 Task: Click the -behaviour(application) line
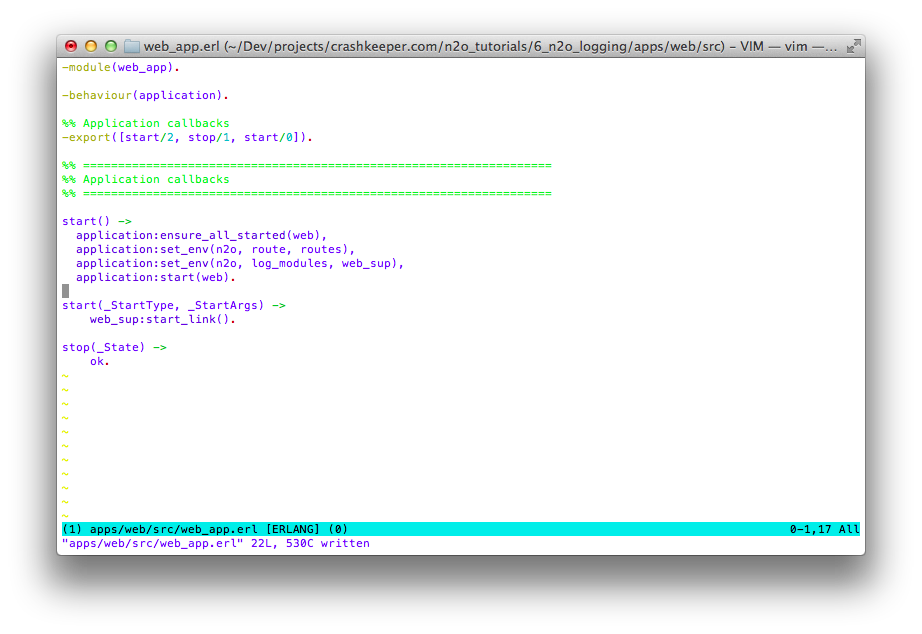coord(145,95)
